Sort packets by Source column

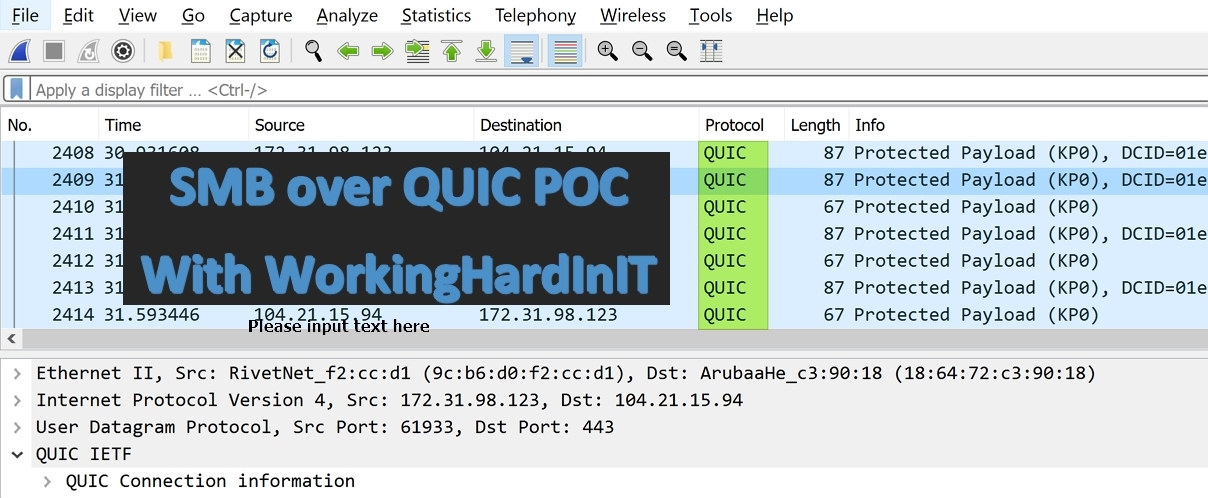tap(361, 125)
